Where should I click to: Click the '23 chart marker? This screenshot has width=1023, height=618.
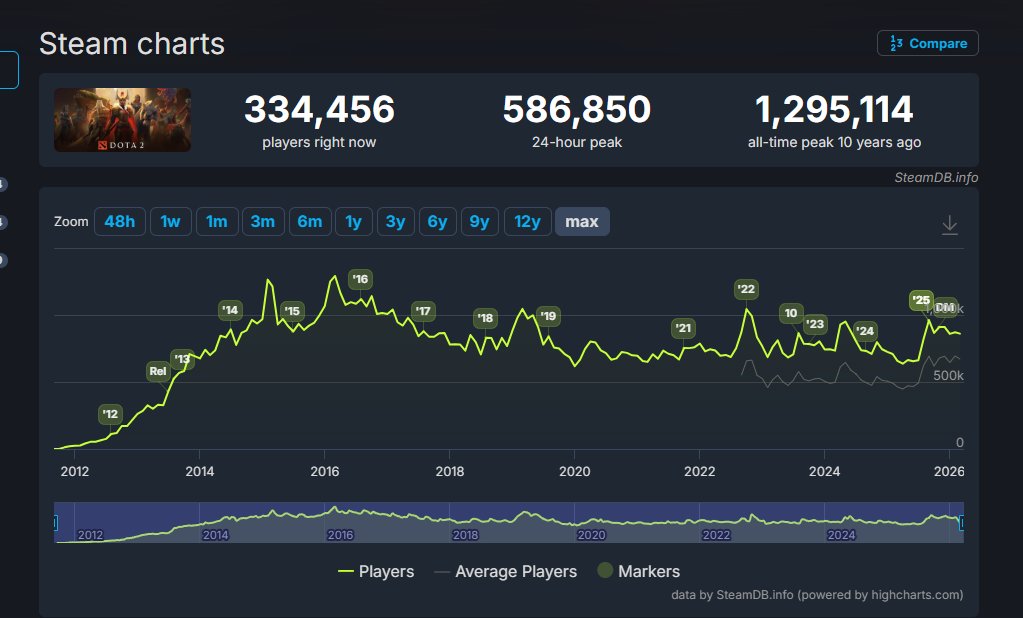click(x=815, y=324)
